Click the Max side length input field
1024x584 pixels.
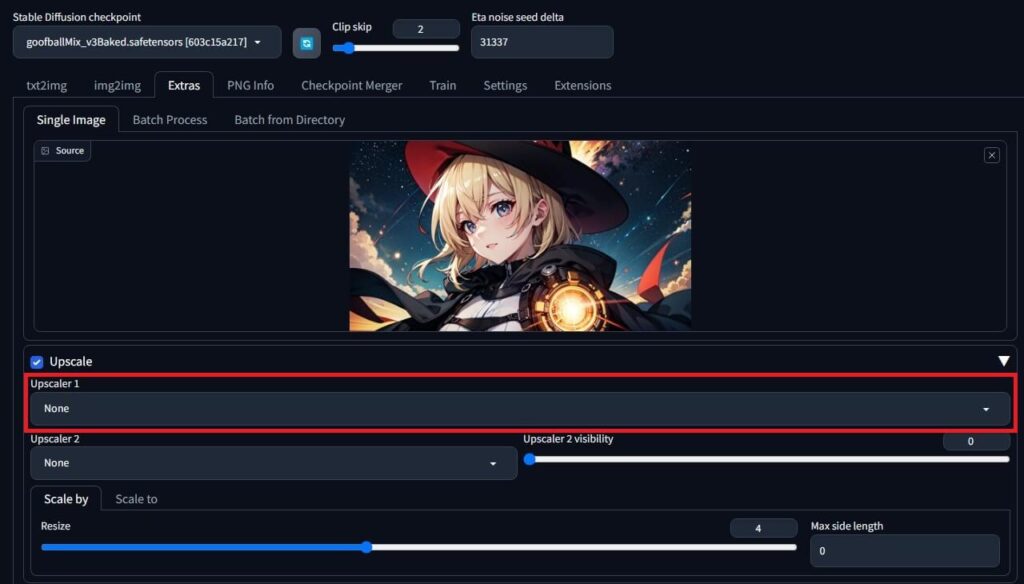pyautogui.click(x=903, y=551)
